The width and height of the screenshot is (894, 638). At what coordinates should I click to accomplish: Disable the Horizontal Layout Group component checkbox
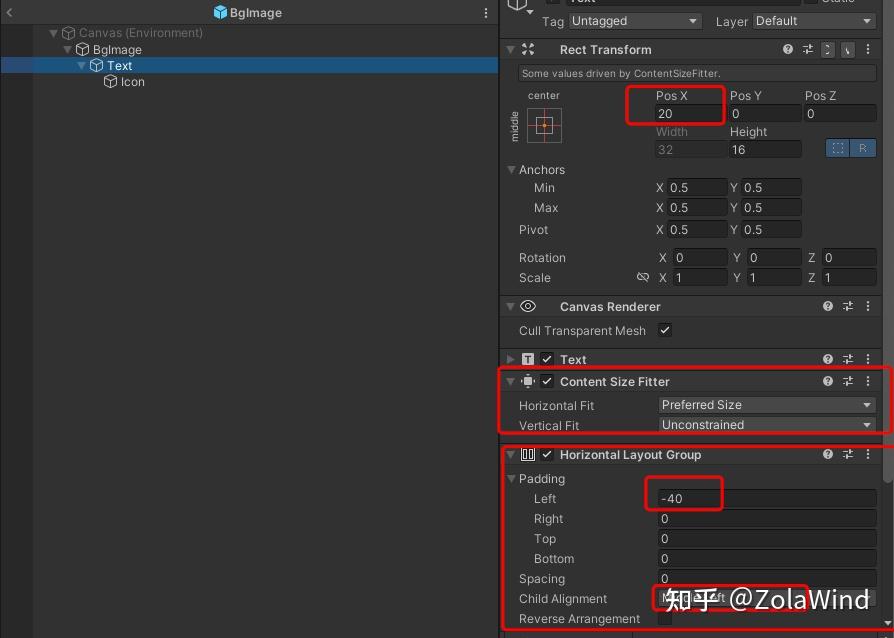click(547, 454)
